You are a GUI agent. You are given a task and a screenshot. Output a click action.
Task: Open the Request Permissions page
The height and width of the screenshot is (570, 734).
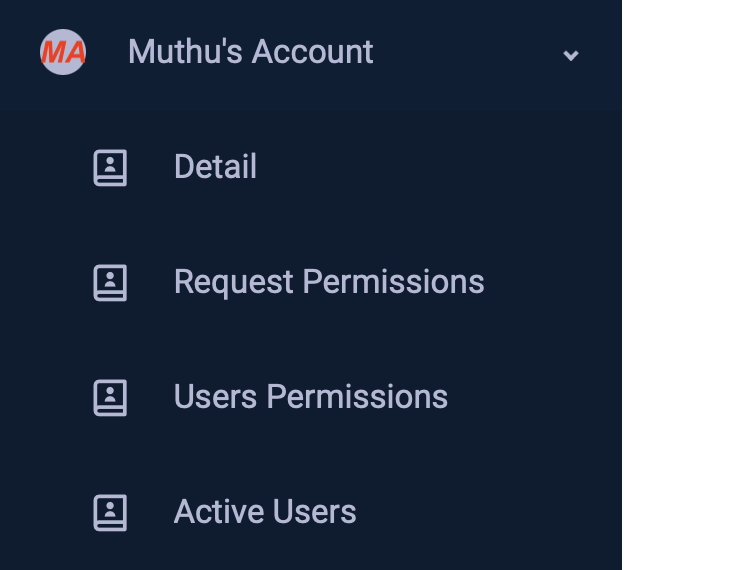[x=328, y=282]
